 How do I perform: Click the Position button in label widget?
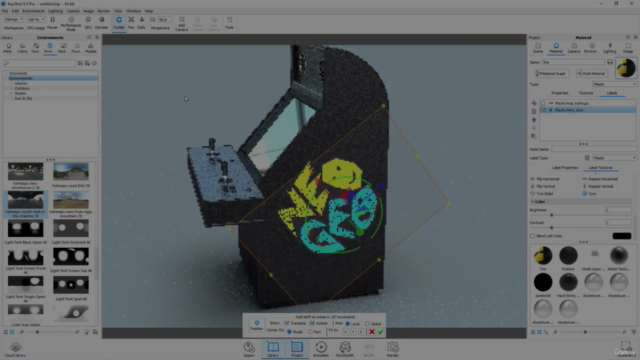coord(256,325)
